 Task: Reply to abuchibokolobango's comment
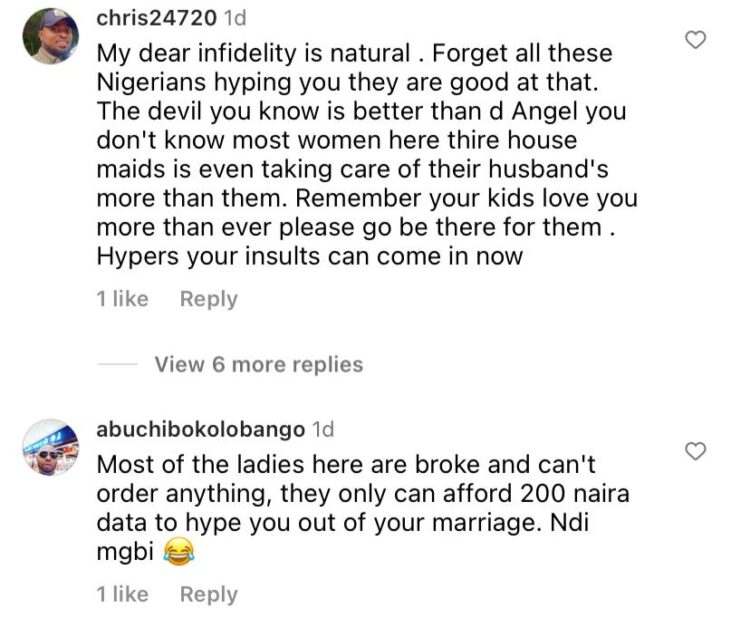[x=208, y=594]
